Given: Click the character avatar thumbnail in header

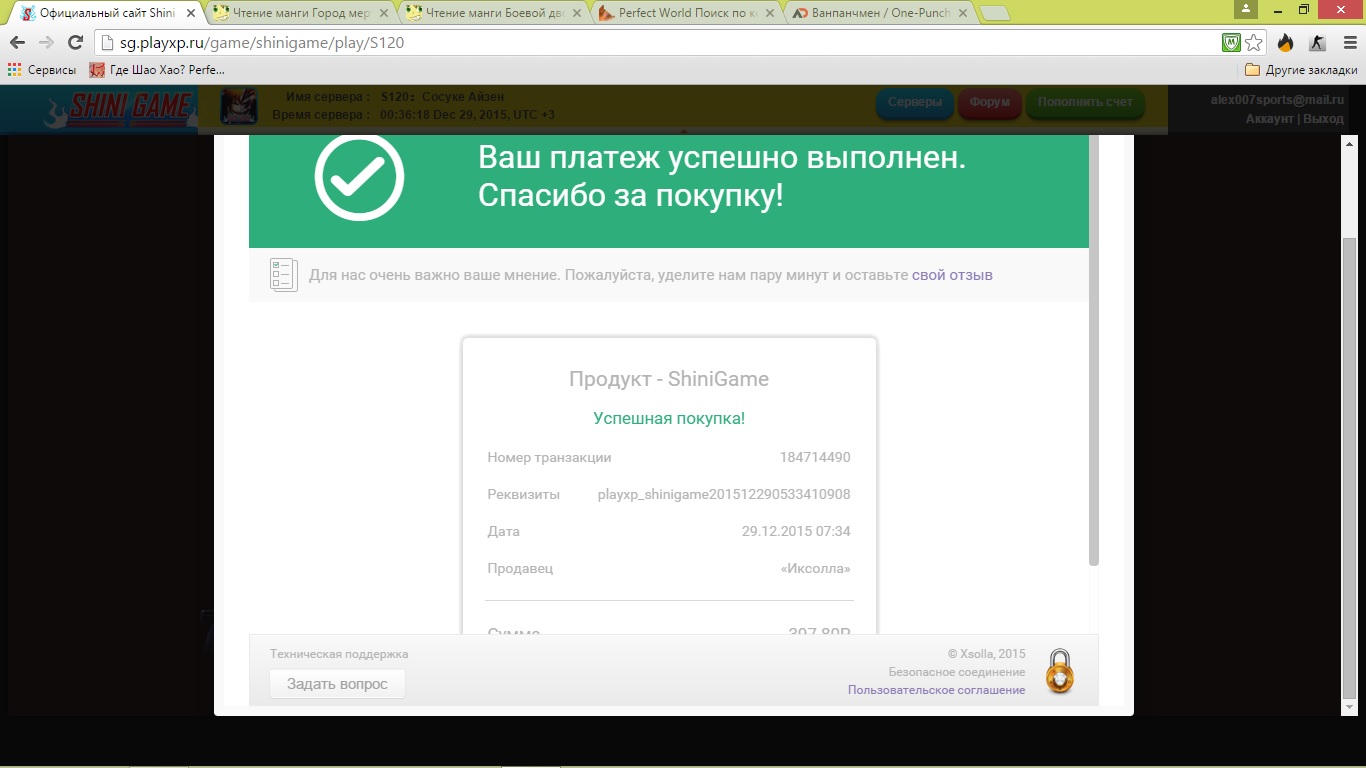Looking at the screenshot, I should (239, 107).
